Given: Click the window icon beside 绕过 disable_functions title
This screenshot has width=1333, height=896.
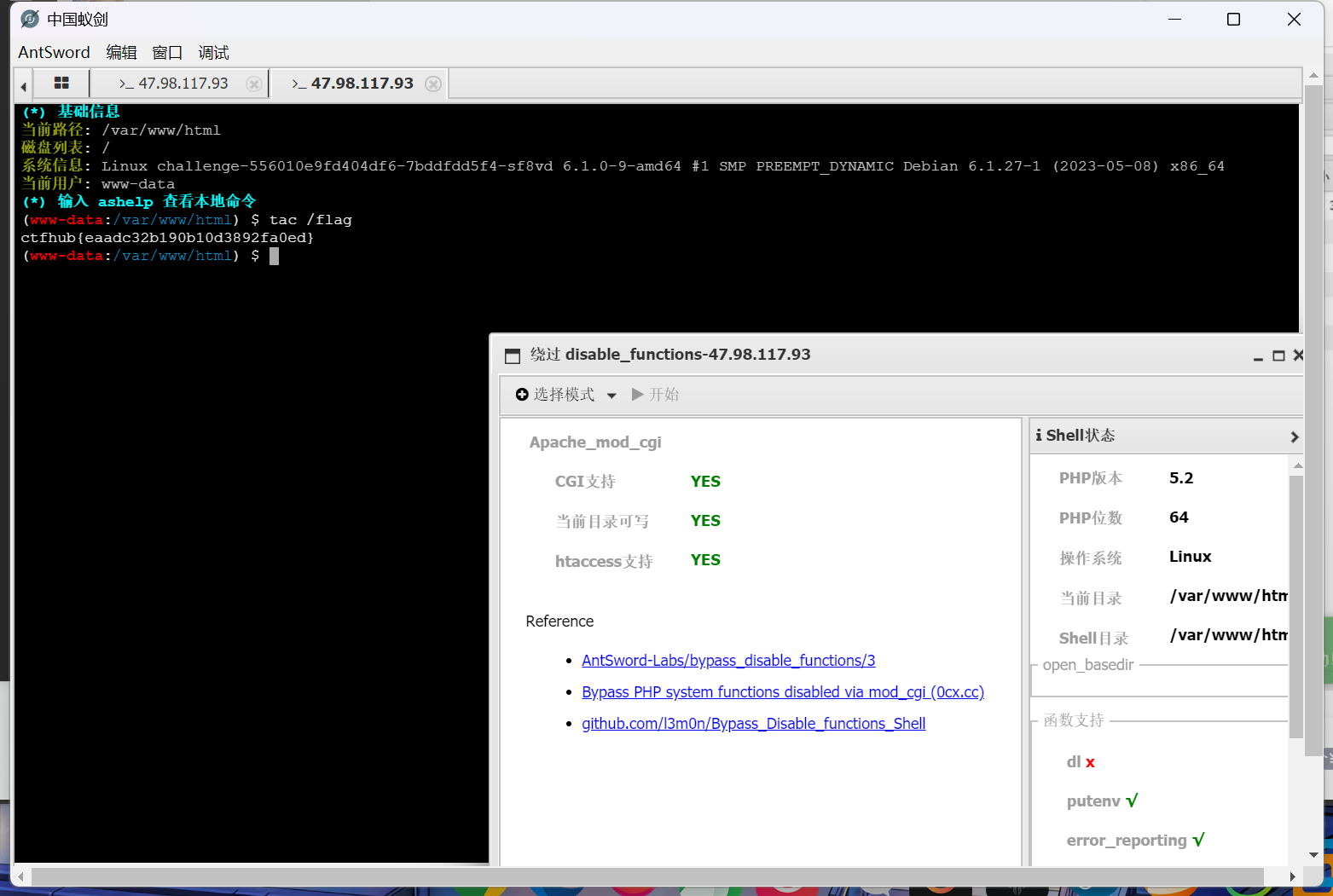Looking at the screenshot, I should pos(513,355).
